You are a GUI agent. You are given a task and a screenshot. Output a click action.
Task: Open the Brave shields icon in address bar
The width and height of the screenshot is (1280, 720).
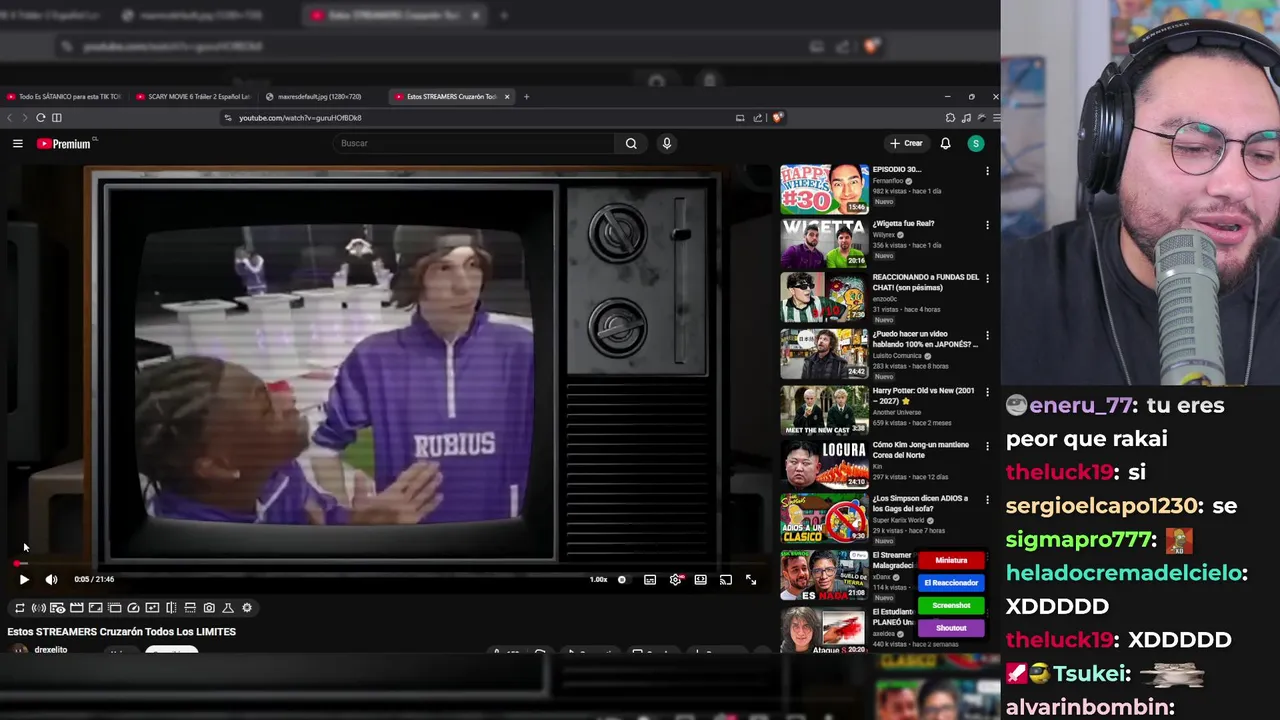tap(777, 117)
